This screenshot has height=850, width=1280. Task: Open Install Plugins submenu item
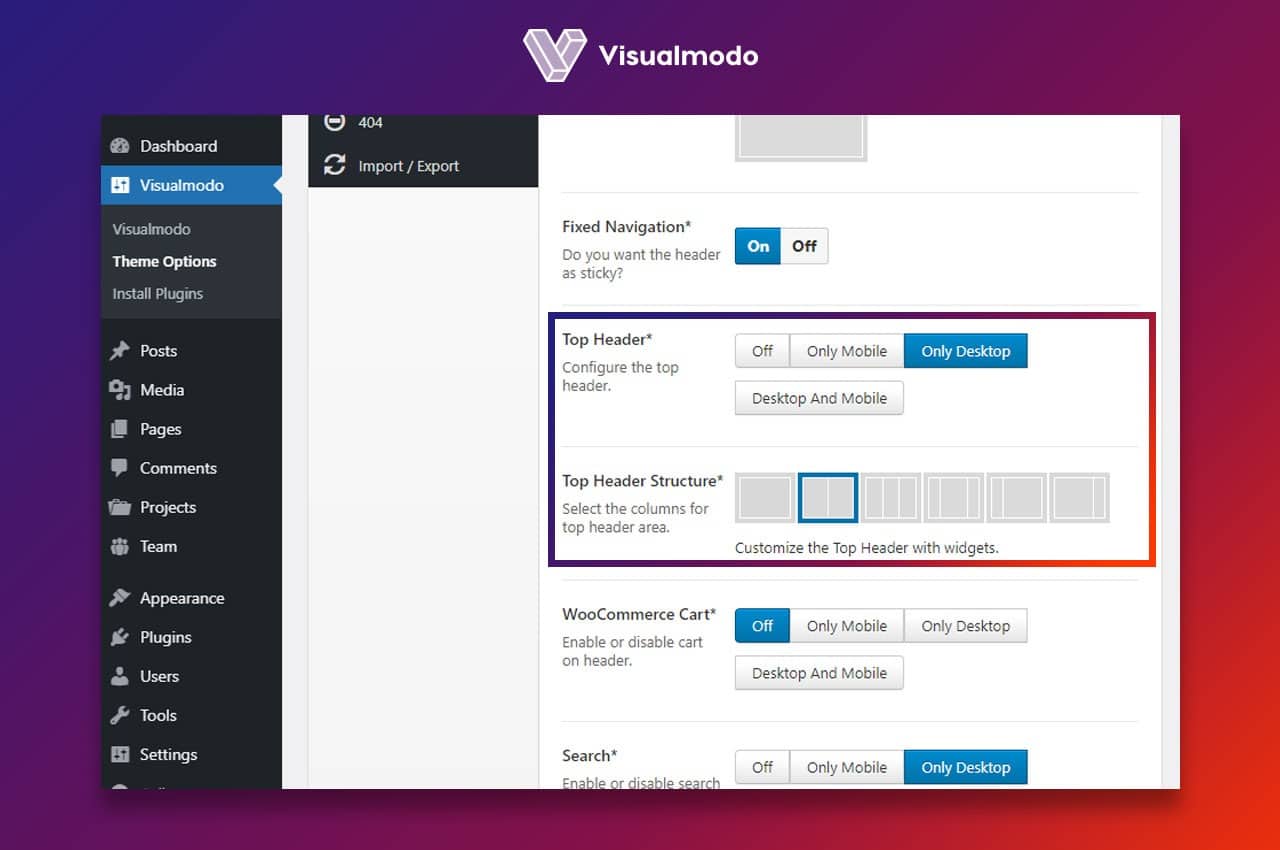point(157,293)
